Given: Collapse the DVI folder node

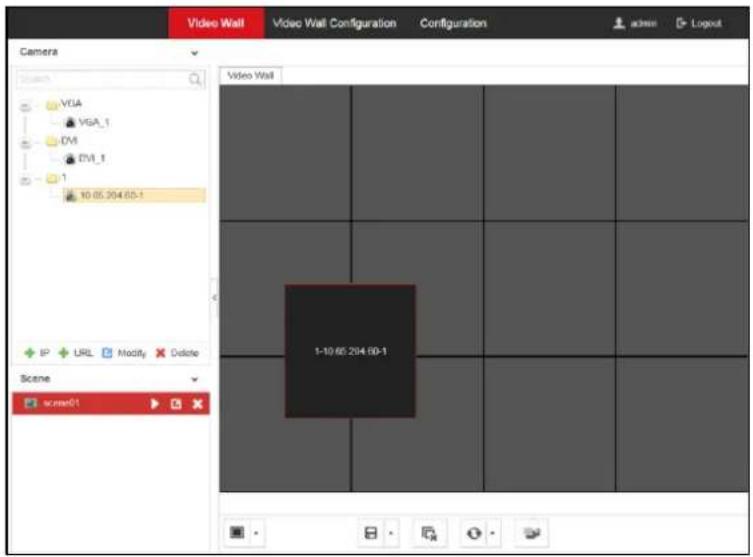Looking at the screenshot, I should [25, 143].
